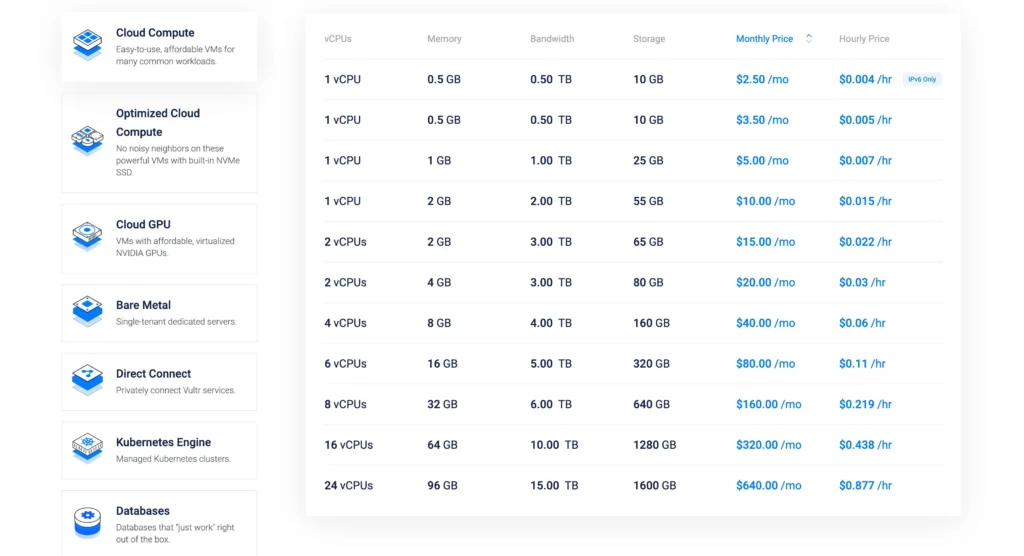The height and width of the screenshot is (556, 1024).
Task: Select the $10.00 /mo price
Action: pyautogui.click(x=765, y=201)
